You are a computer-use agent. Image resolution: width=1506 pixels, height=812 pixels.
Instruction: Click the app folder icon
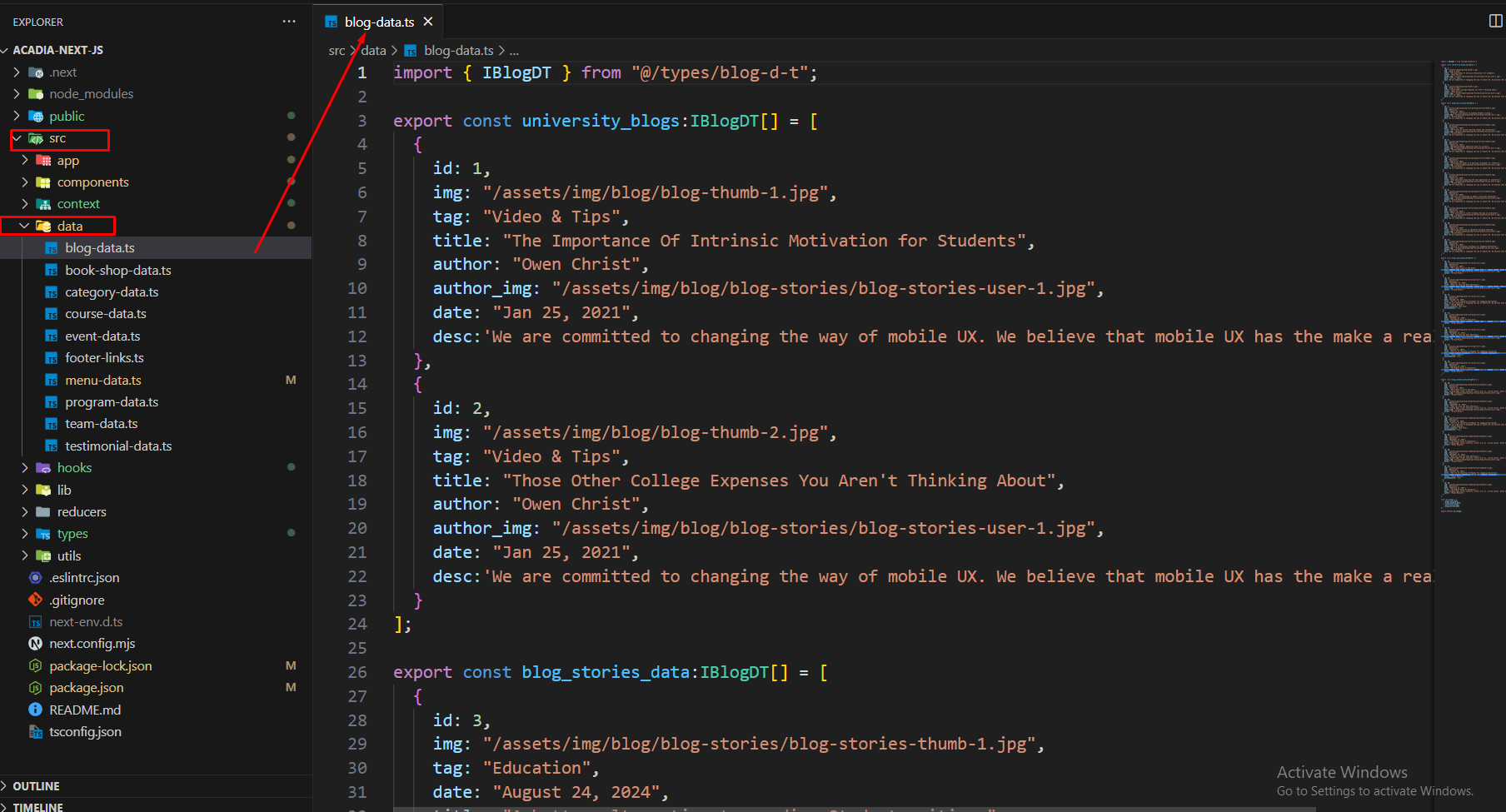pos(43,161)
